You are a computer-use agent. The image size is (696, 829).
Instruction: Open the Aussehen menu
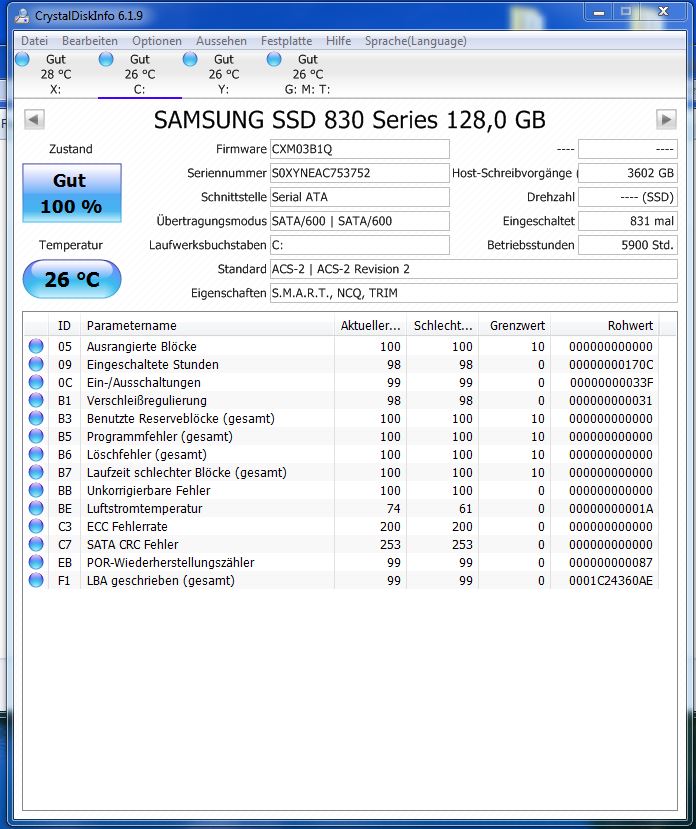click(221, 41)
